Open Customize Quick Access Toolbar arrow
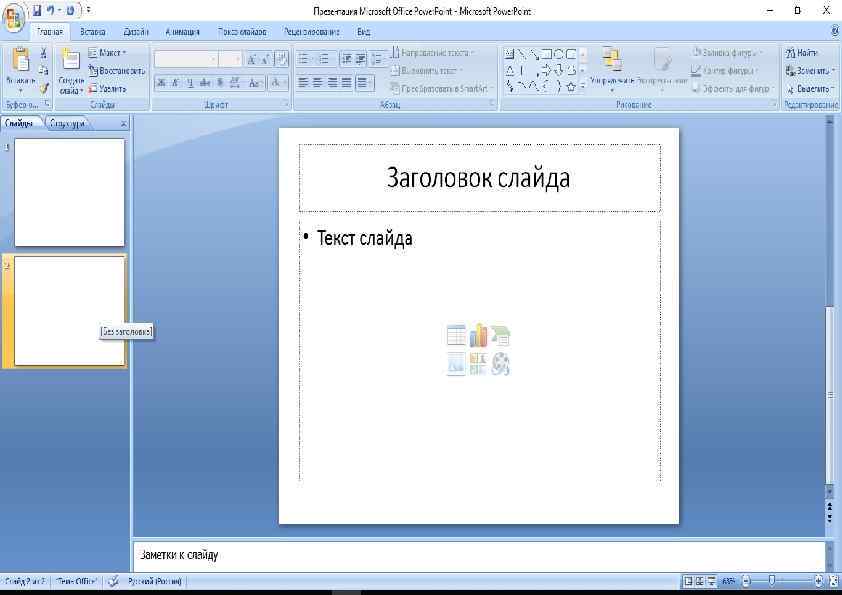The height and width of the screenshot is (595, 842). tap(89, 10)
